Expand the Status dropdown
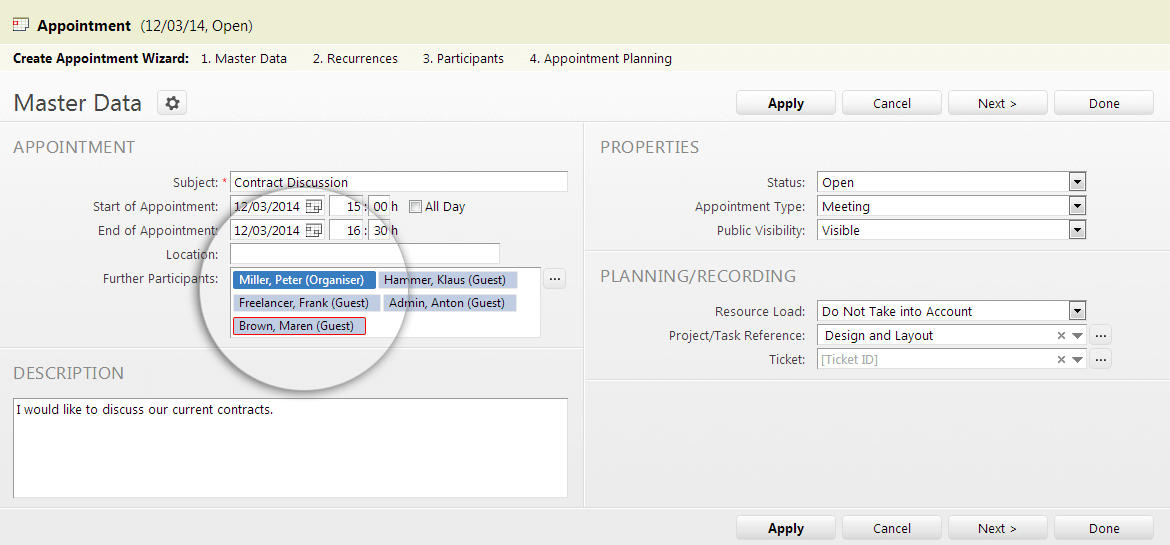This screenshot has width=1170, height=545. pos(1077,182)
